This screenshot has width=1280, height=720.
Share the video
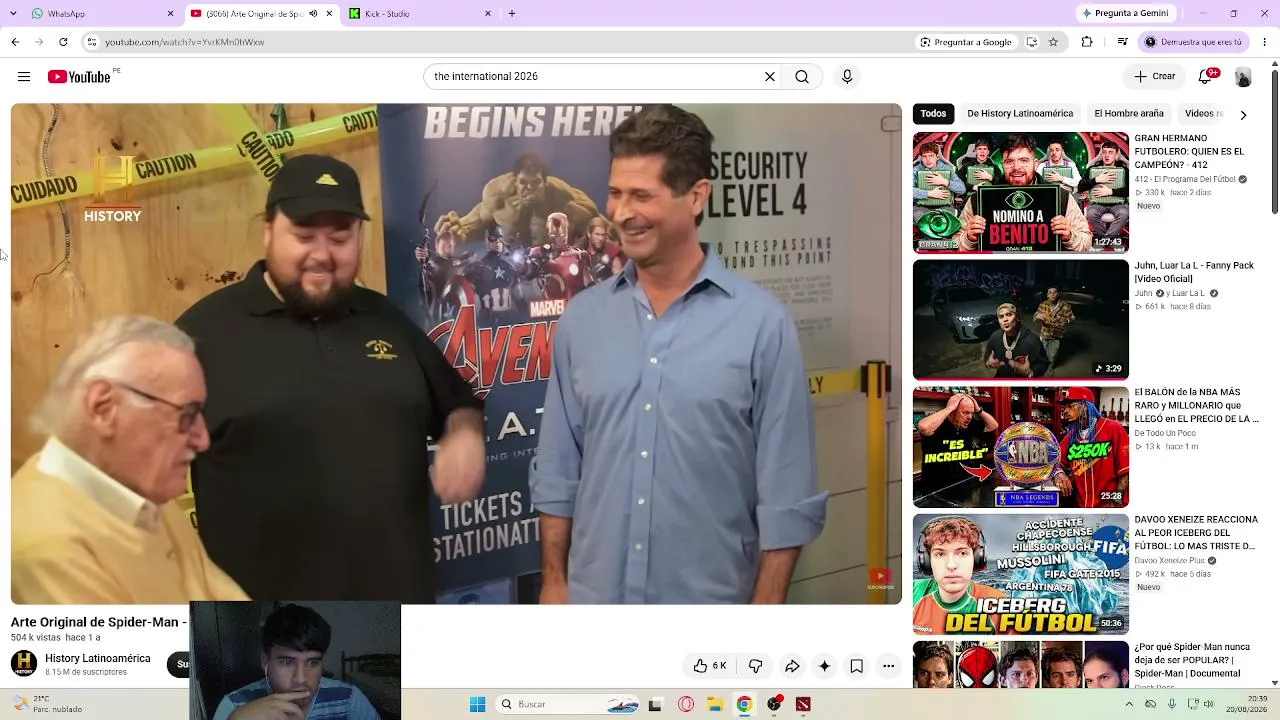[x=792, y=666]
